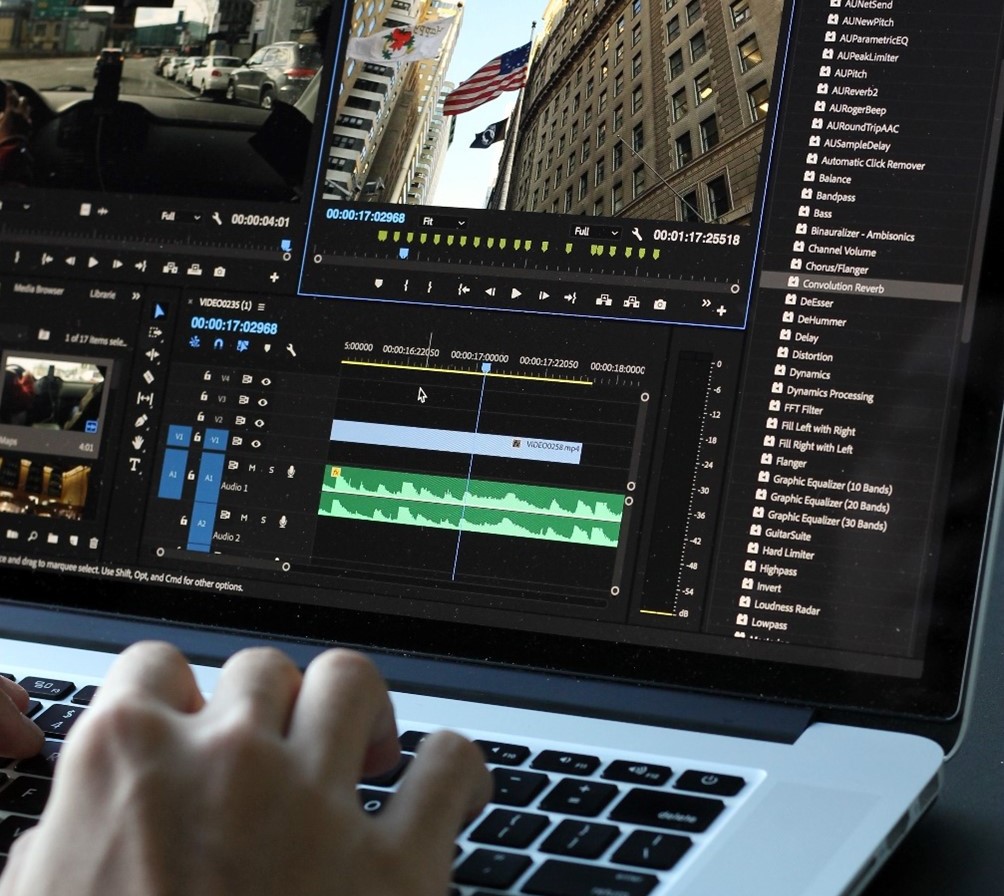Click the Program Monitor blue playhead
The width and height of the screenshot is (1004, 896).
tap(403, 253)
